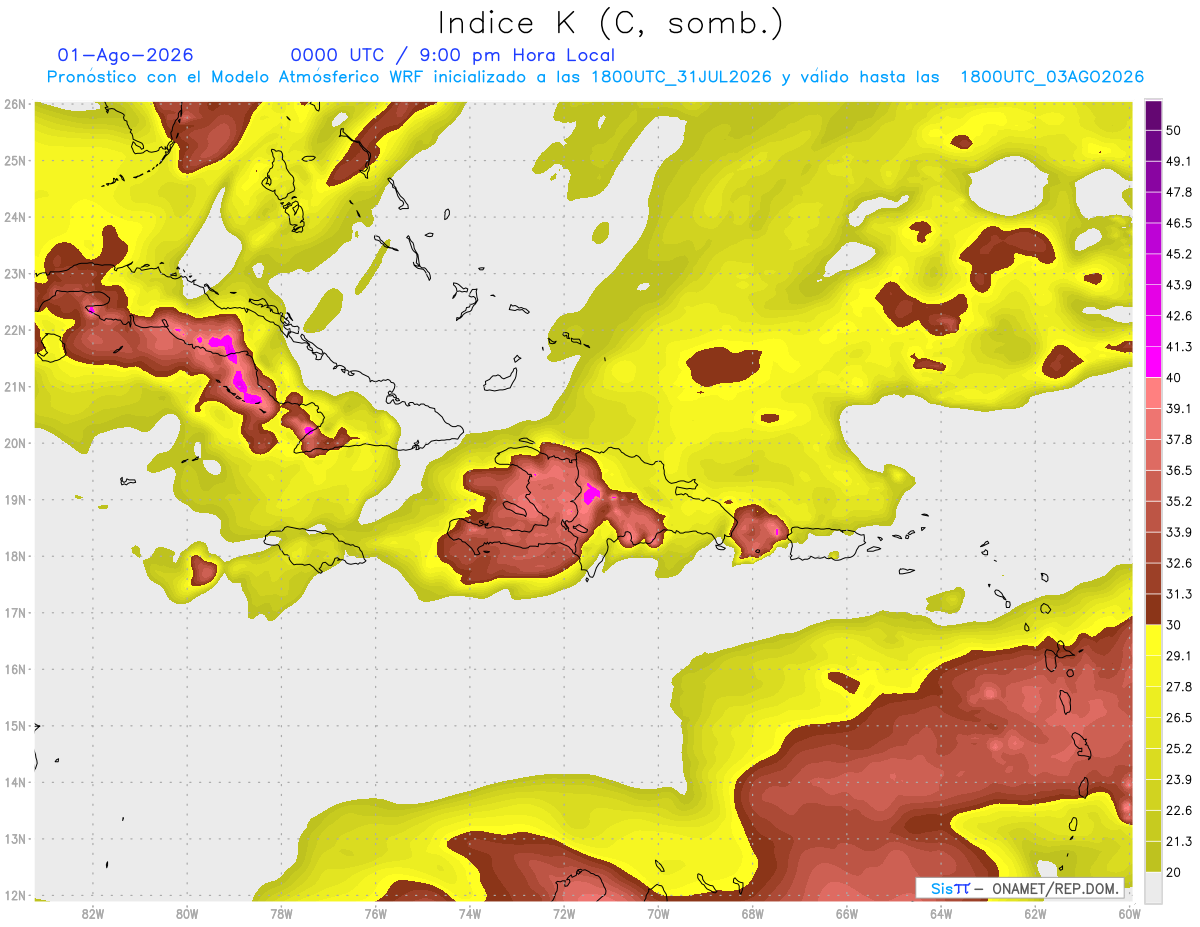This screenshot has height=927, width=1200.
Task: Click the "13N" latitude label
Action: click(x=14, y=838)
